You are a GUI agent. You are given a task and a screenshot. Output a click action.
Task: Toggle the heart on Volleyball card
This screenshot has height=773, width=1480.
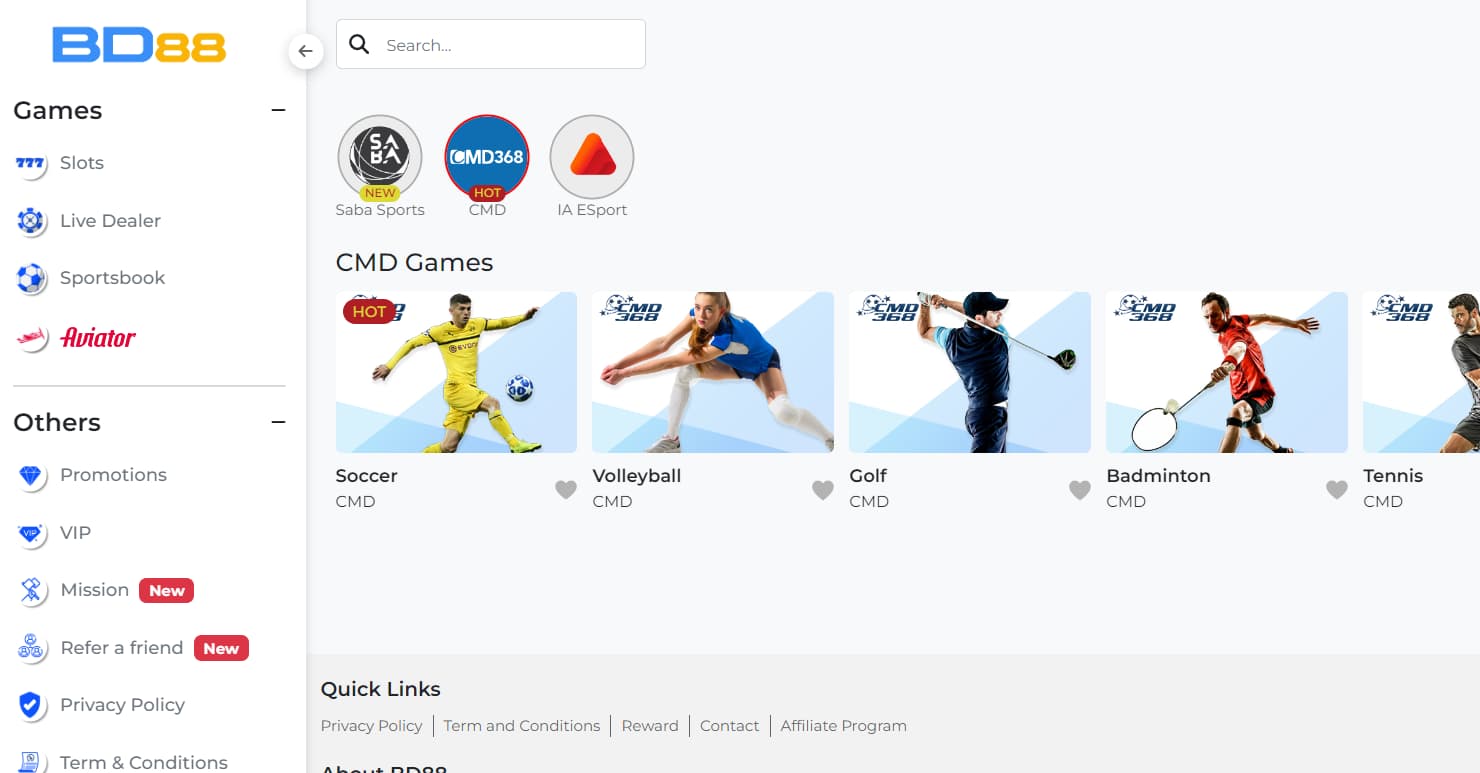click(823, 489)
